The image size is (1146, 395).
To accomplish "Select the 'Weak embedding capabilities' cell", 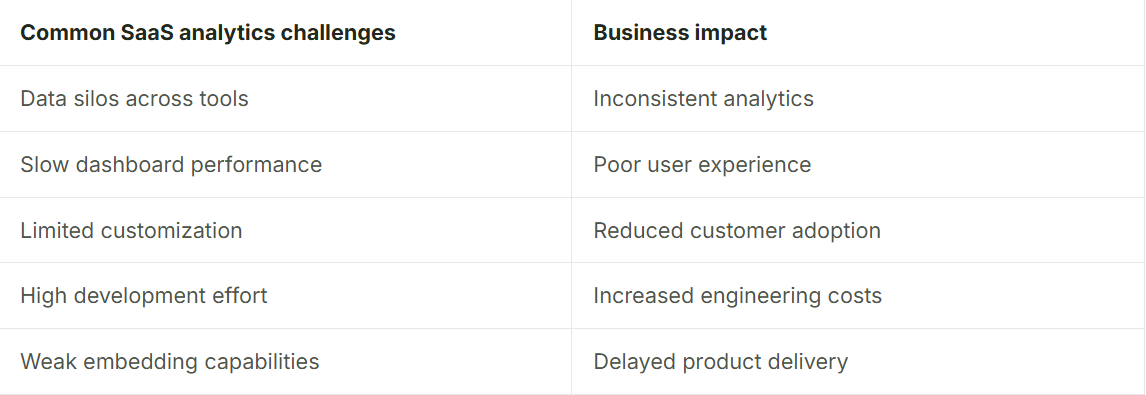I will [286, 361].
